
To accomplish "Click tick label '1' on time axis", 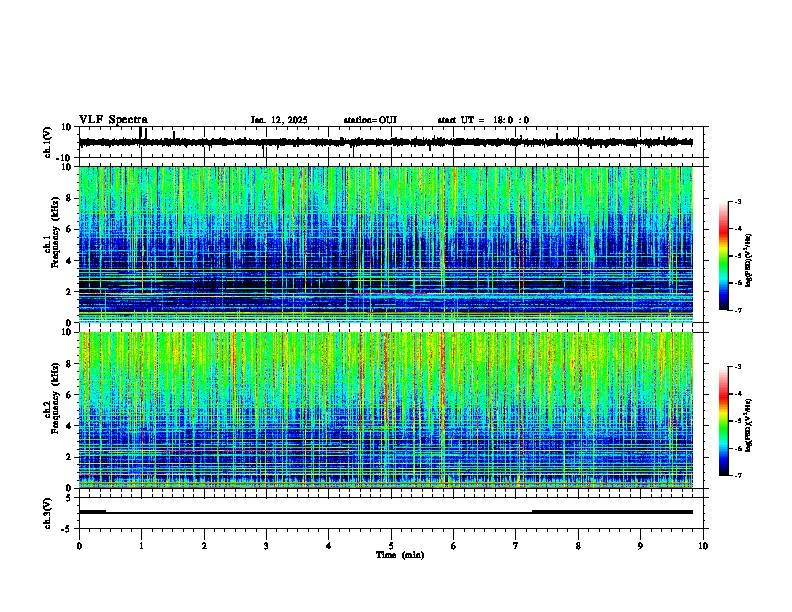I will click(142, 546).
